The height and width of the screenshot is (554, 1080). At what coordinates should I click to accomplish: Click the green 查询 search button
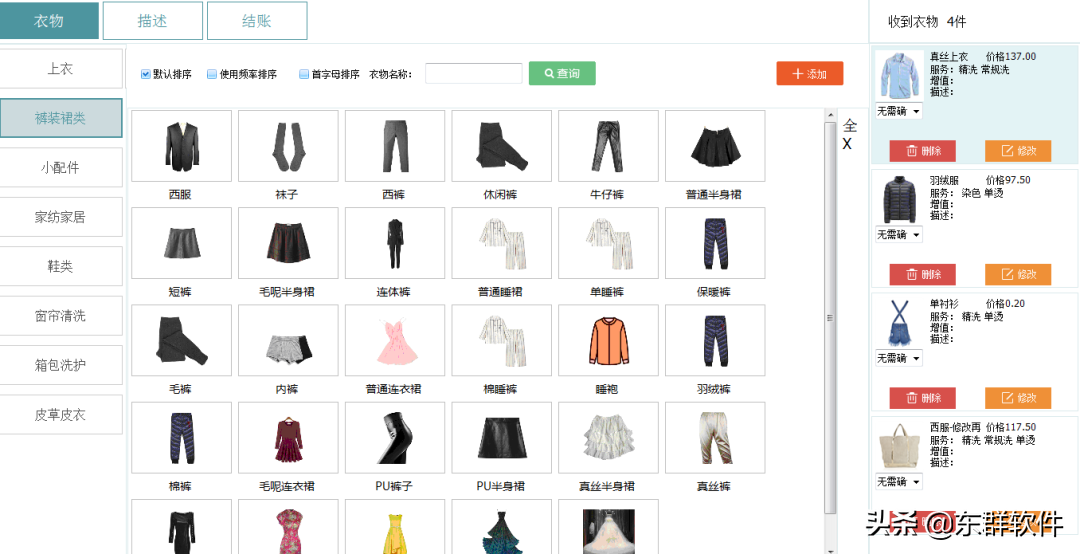click(x=562, y=74)
